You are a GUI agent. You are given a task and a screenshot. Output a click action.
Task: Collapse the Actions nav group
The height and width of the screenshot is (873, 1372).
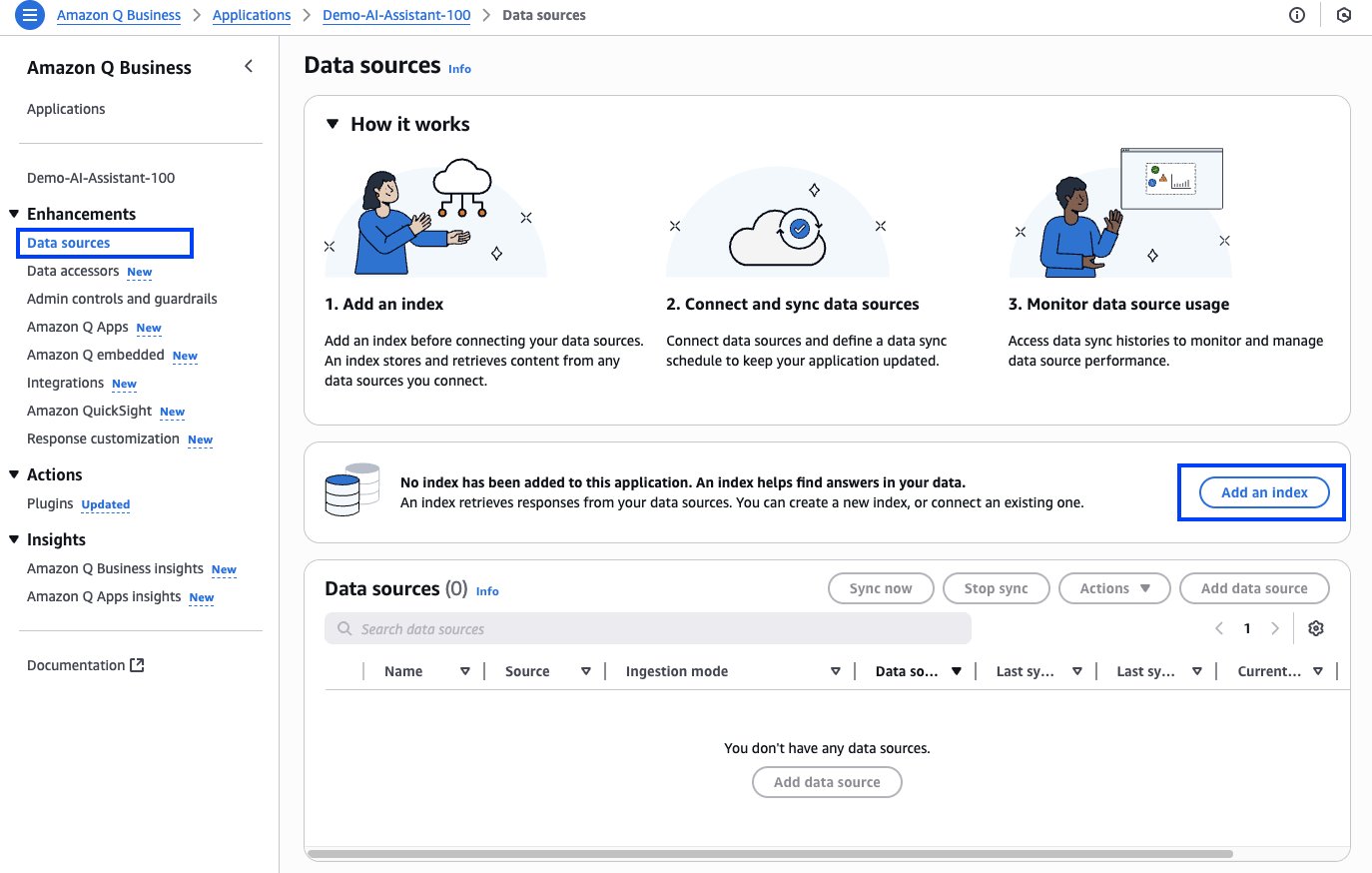click(x=14, y=474)
